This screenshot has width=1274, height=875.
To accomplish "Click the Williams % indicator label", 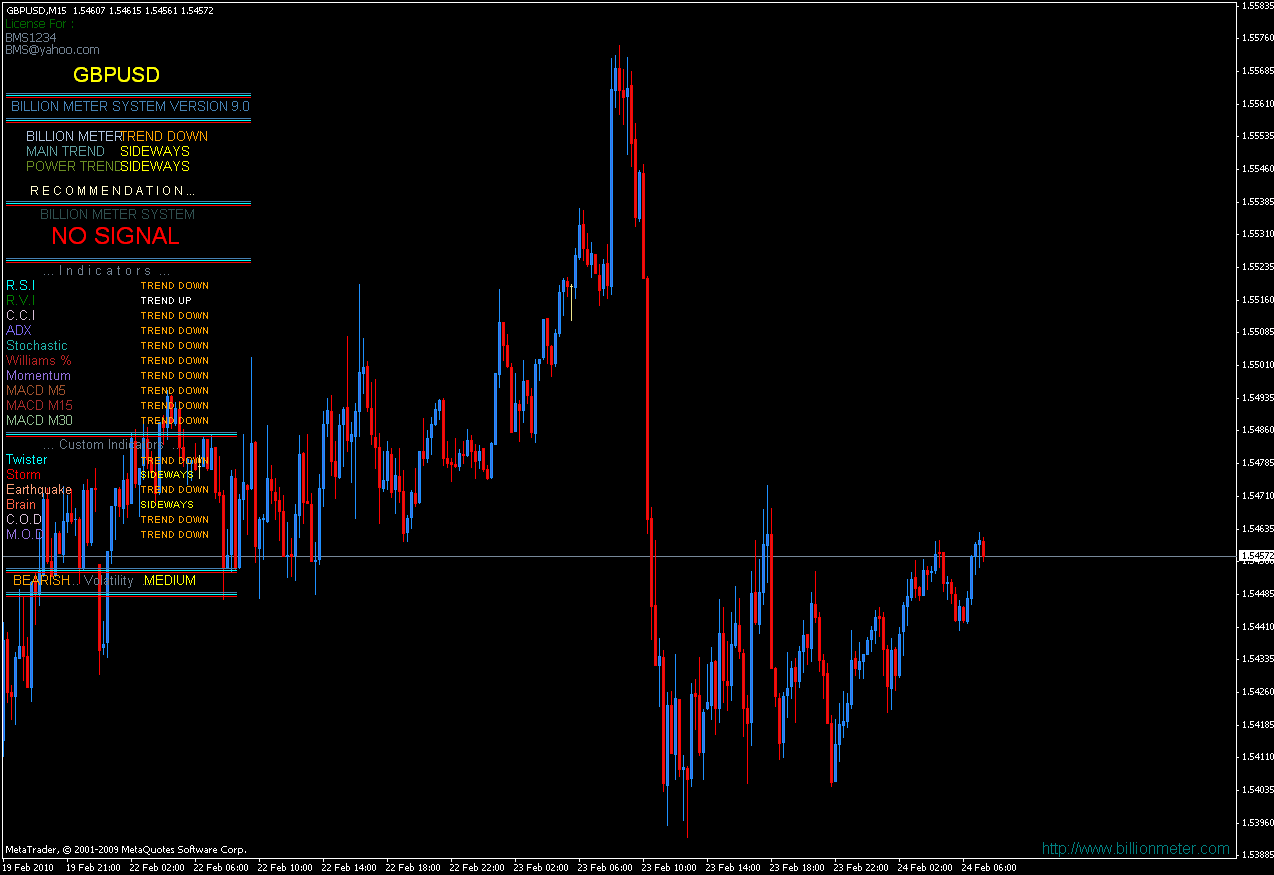I will click(39, 361).
